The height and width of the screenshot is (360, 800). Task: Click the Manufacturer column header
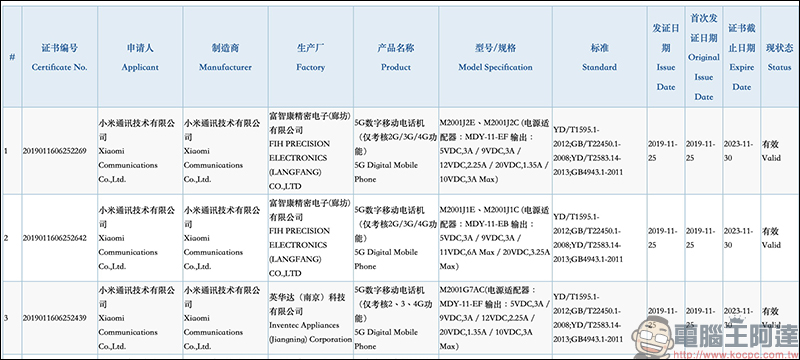point(226,57)
